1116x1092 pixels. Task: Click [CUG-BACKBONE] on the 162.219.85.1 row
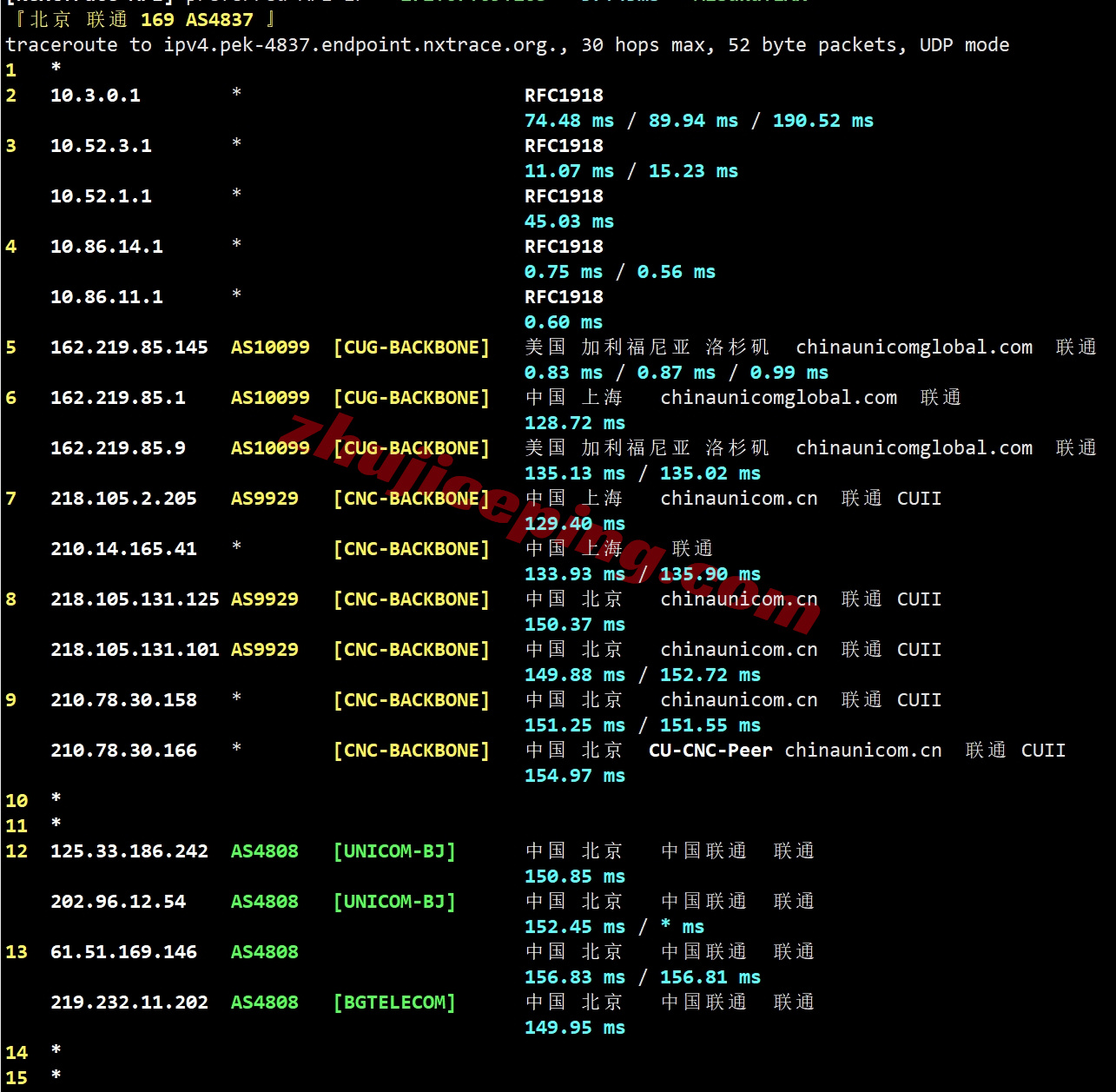pos(412,398)
